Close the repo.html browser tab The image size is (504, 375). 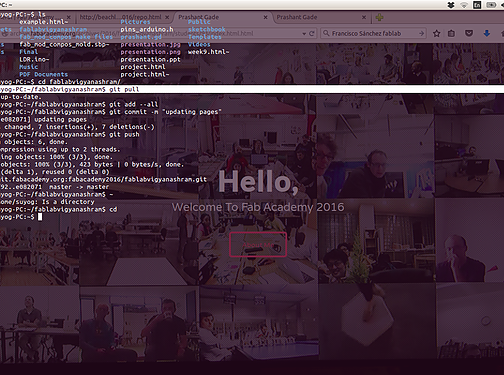pyautogui.click(x=167, y=17)
